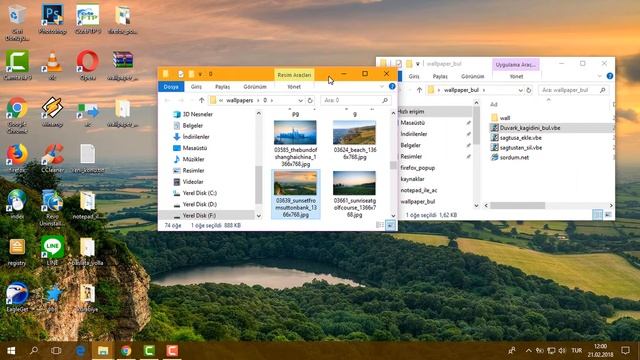The width and height of the screenshot is (640, 360).
Task: Switch to large icons view in the wallpapers window
Action: point(391,225)
